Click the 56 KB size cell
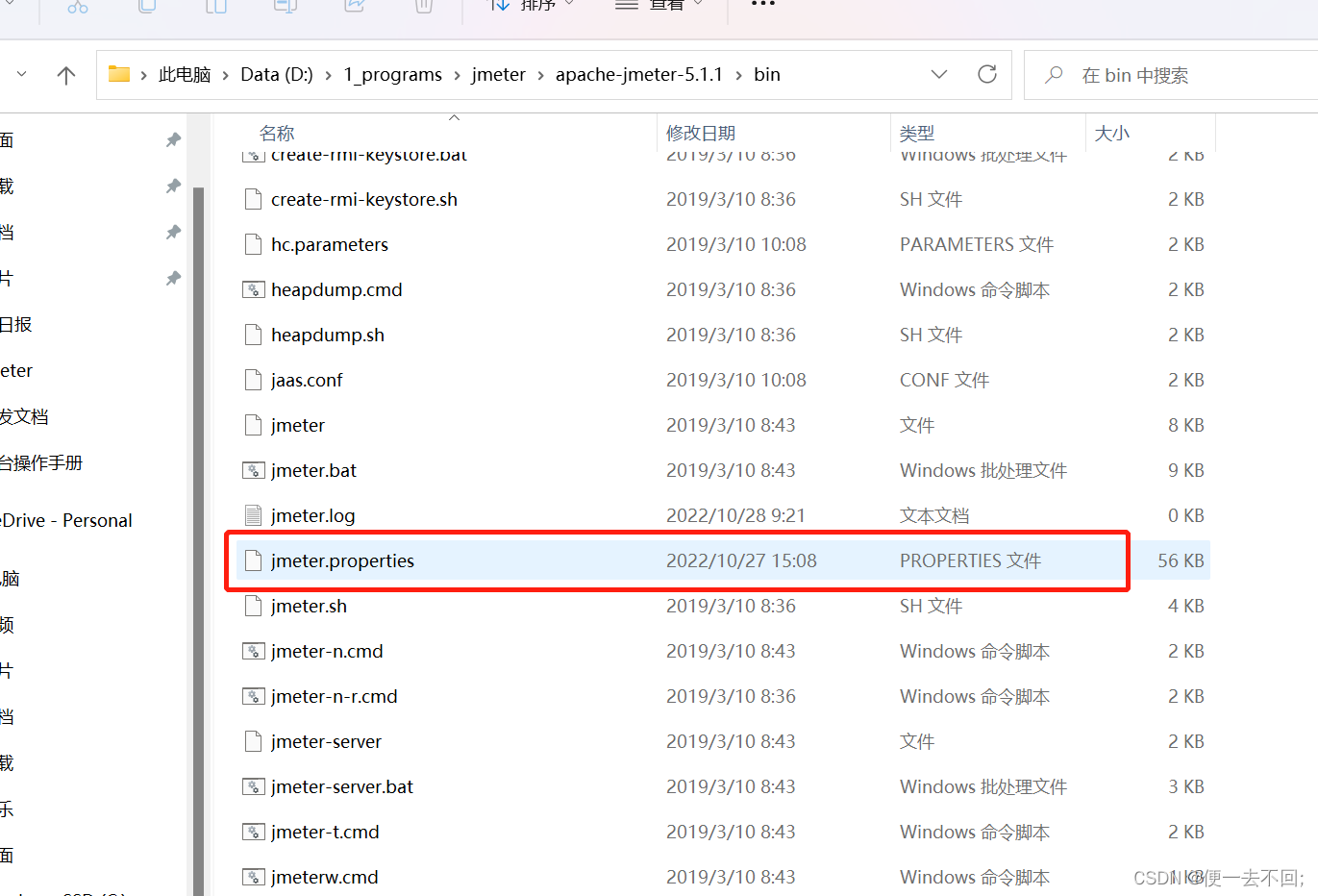The image size is (1318, 896). pyautogui.click(x=1181, y=560)
